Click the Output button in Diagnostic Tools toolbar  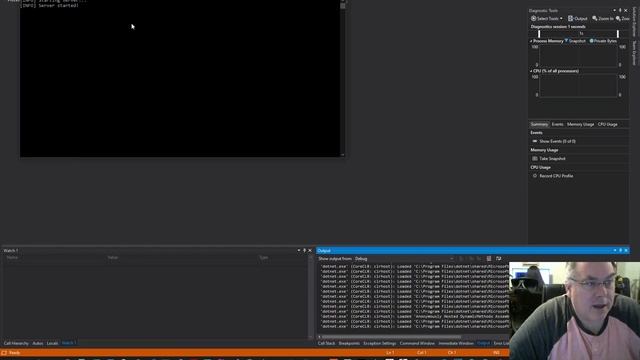pyautogui.click(x=578, y=18)
